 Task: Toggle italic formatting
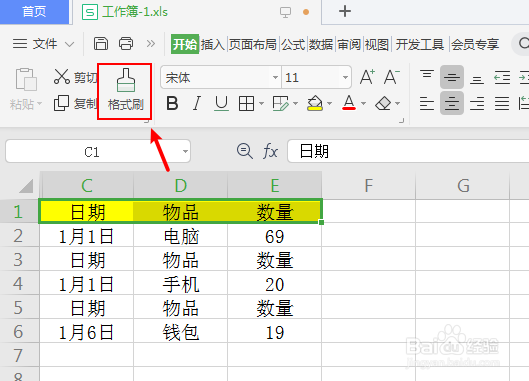click(x=197, y=103)
